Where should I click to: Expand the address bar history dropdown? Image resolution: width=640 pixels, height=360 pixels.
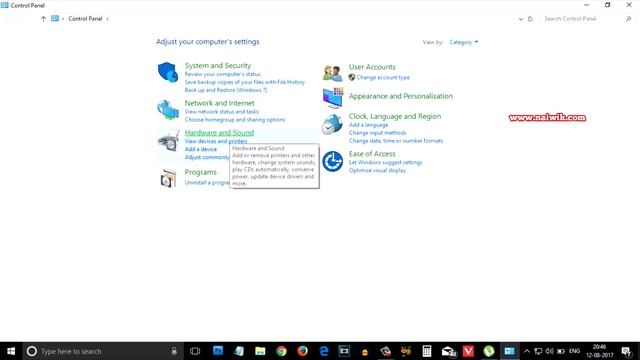tap(520, 19)
